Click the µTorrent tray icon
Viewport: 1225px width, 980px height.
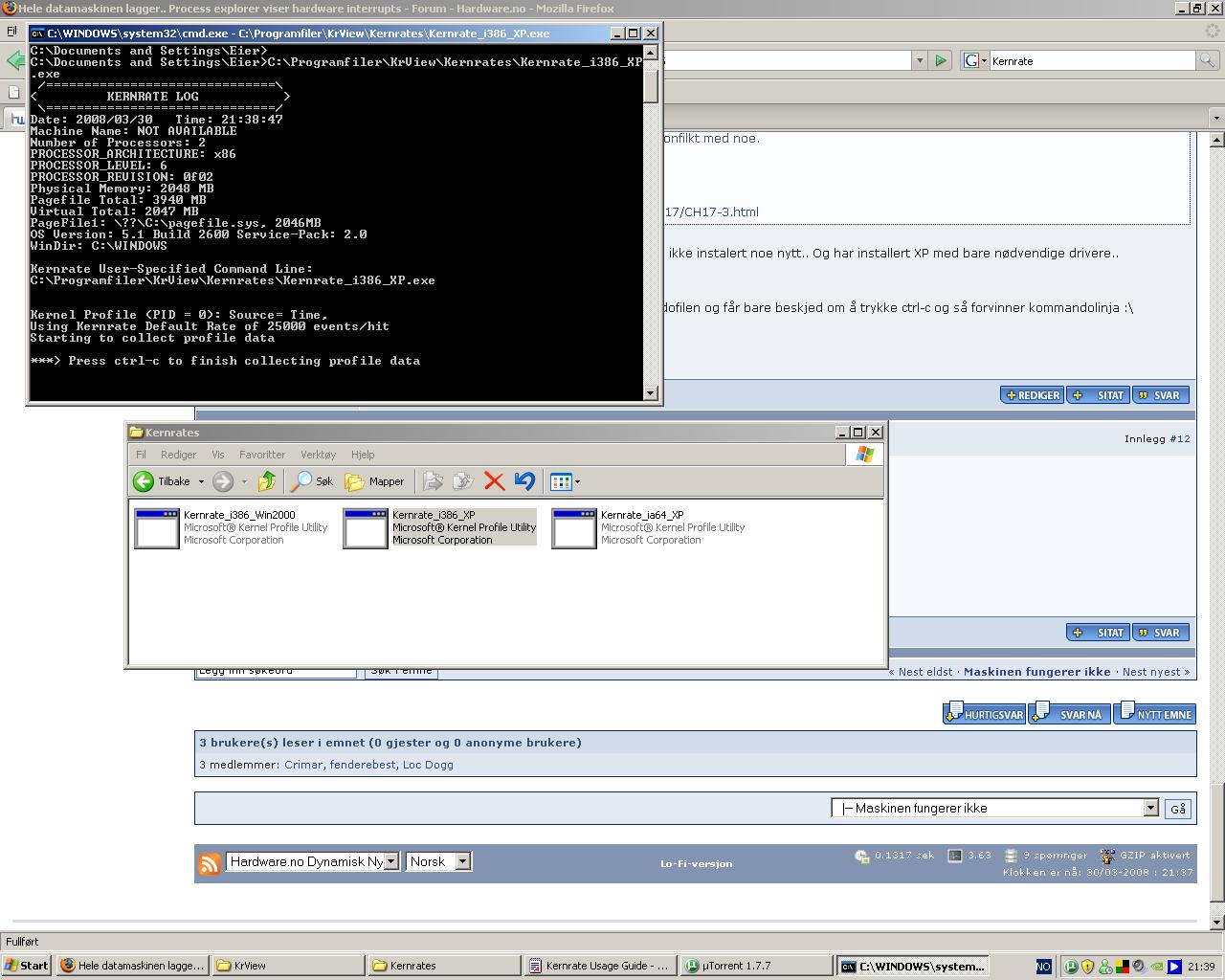pos(1071,967)
